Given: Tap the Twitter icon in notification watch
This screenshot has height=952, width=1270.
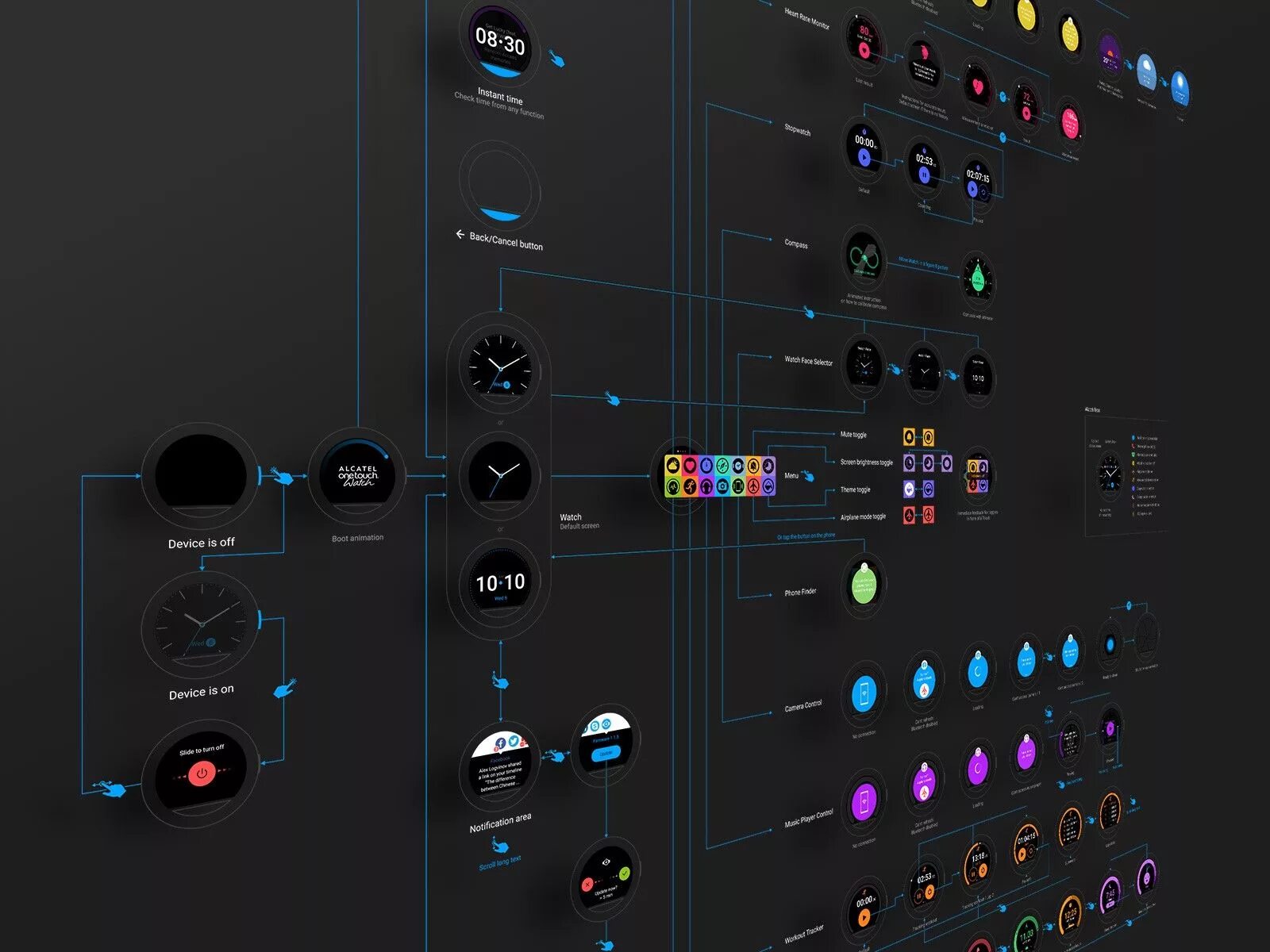Looking at the screenshot, I should pyautogui.click(x=514, y=741).
